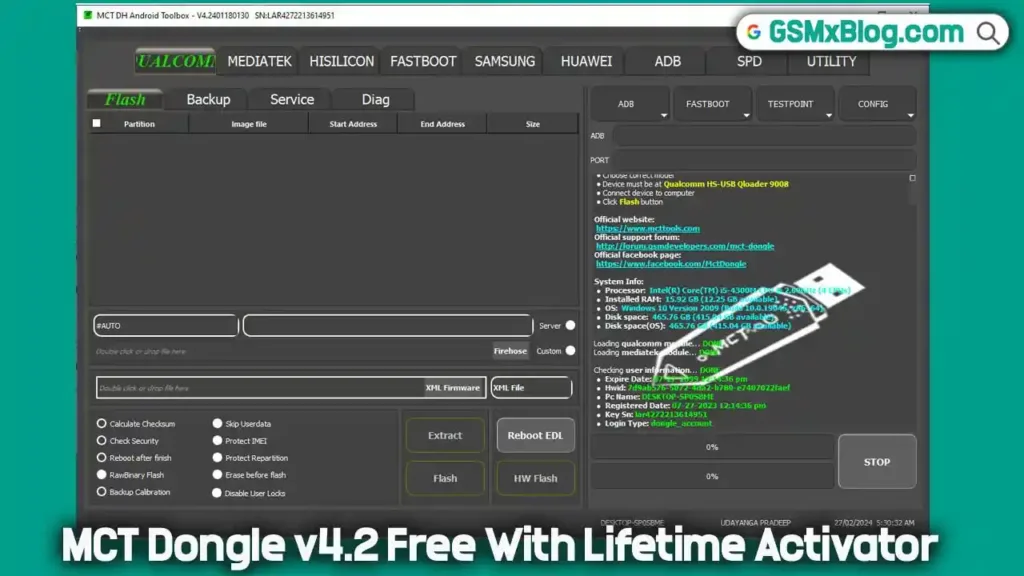This screenshot has height=576, width=1024.
Task: Enable Calculate Checksum option
Action: [101, 423]
